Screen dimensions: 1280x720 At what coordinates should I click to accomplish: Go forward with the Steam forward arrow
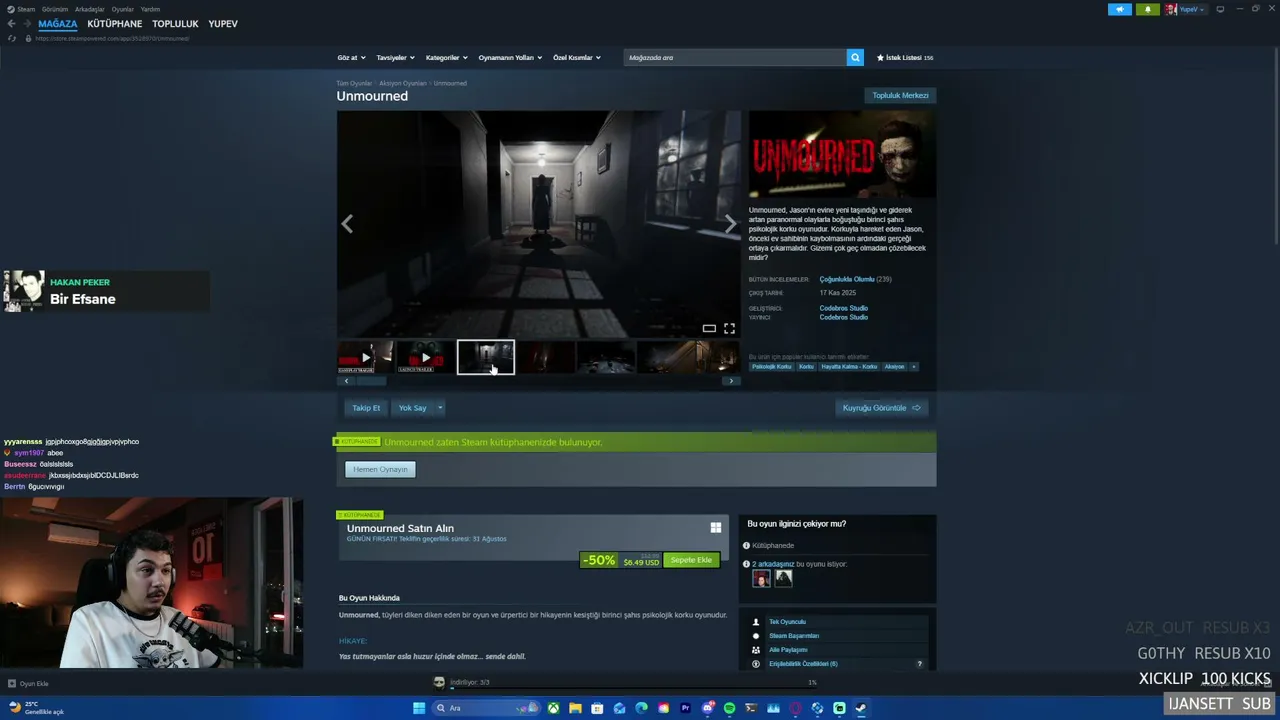26,24
